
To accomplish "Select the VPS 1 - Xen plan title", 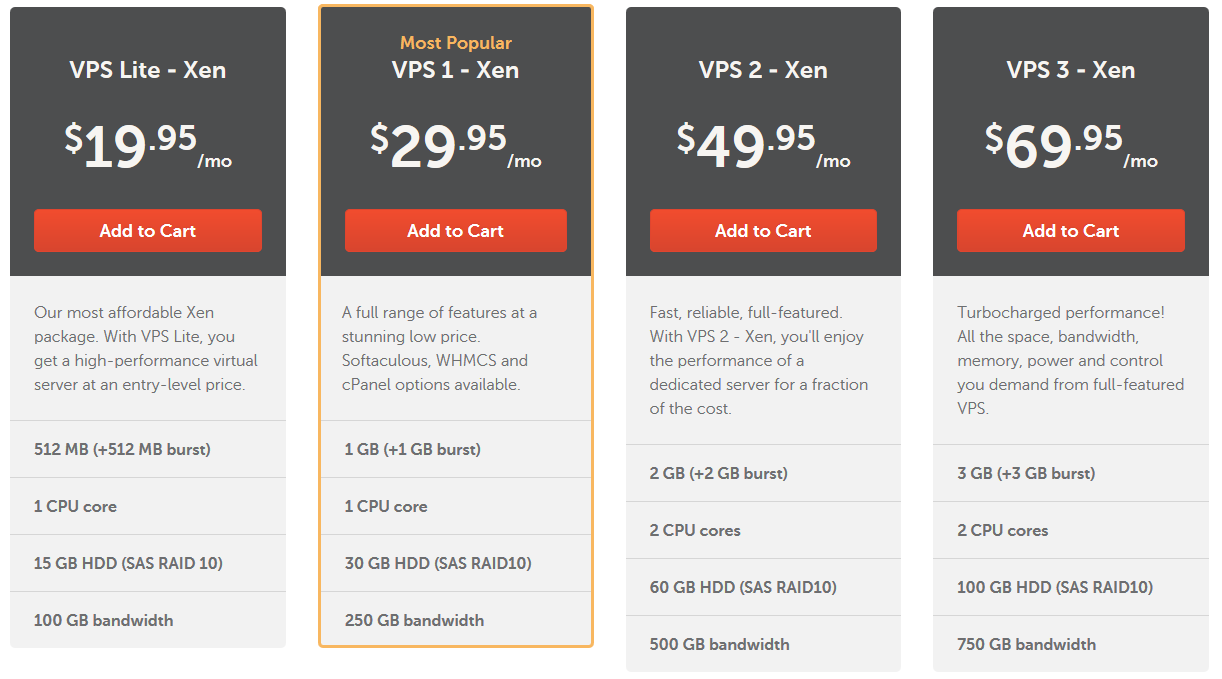I will tap(455, 70).
